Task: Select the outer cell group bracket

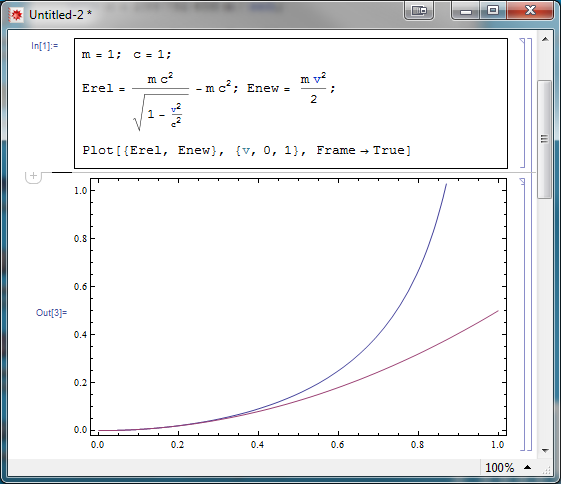Action: (x=530, y=244)
